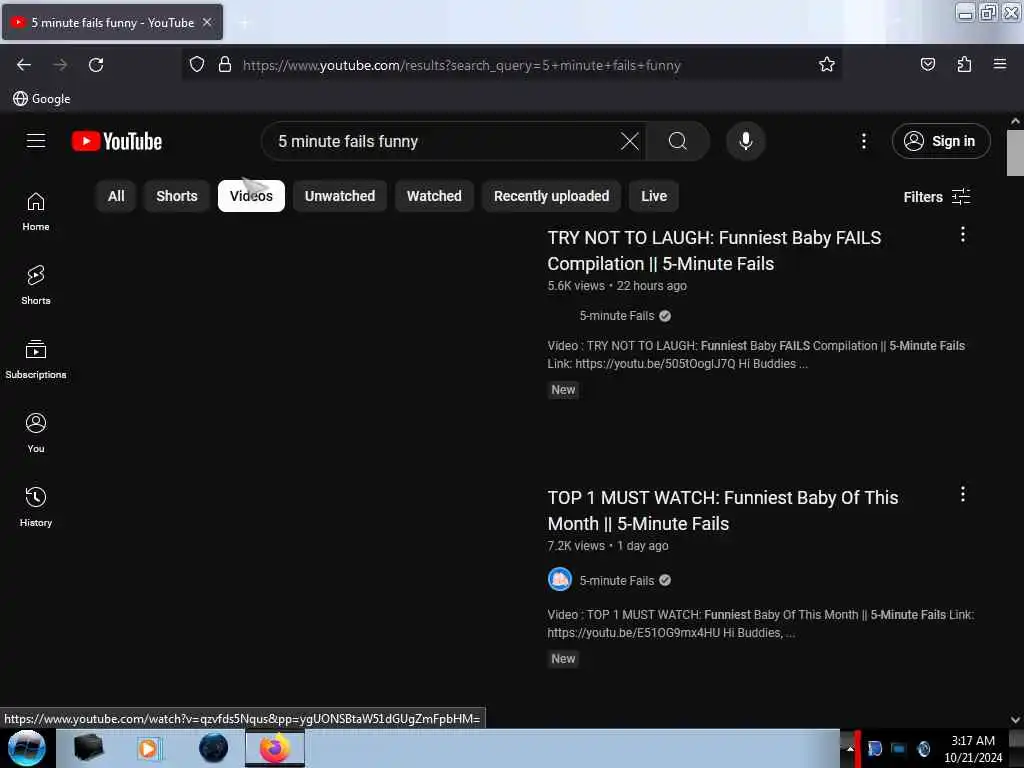This screenshot has height=768, width=1024.
Task: Open YouTube settings three-dot menu
Action: tap(863, 141)
